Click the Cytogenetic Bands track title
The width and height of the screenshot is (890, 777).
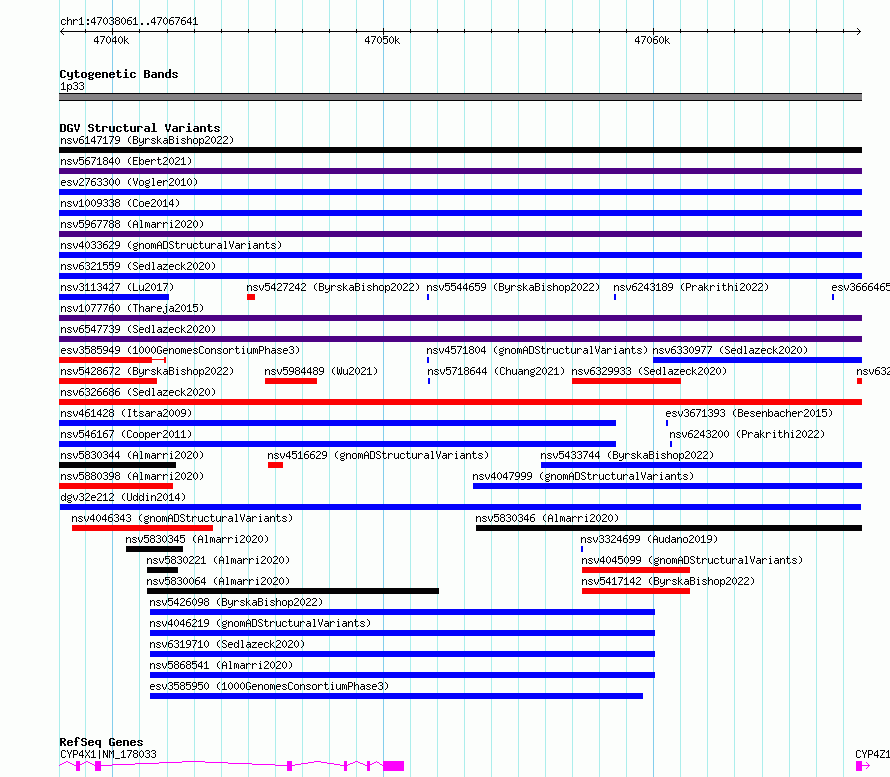(119, 74)
